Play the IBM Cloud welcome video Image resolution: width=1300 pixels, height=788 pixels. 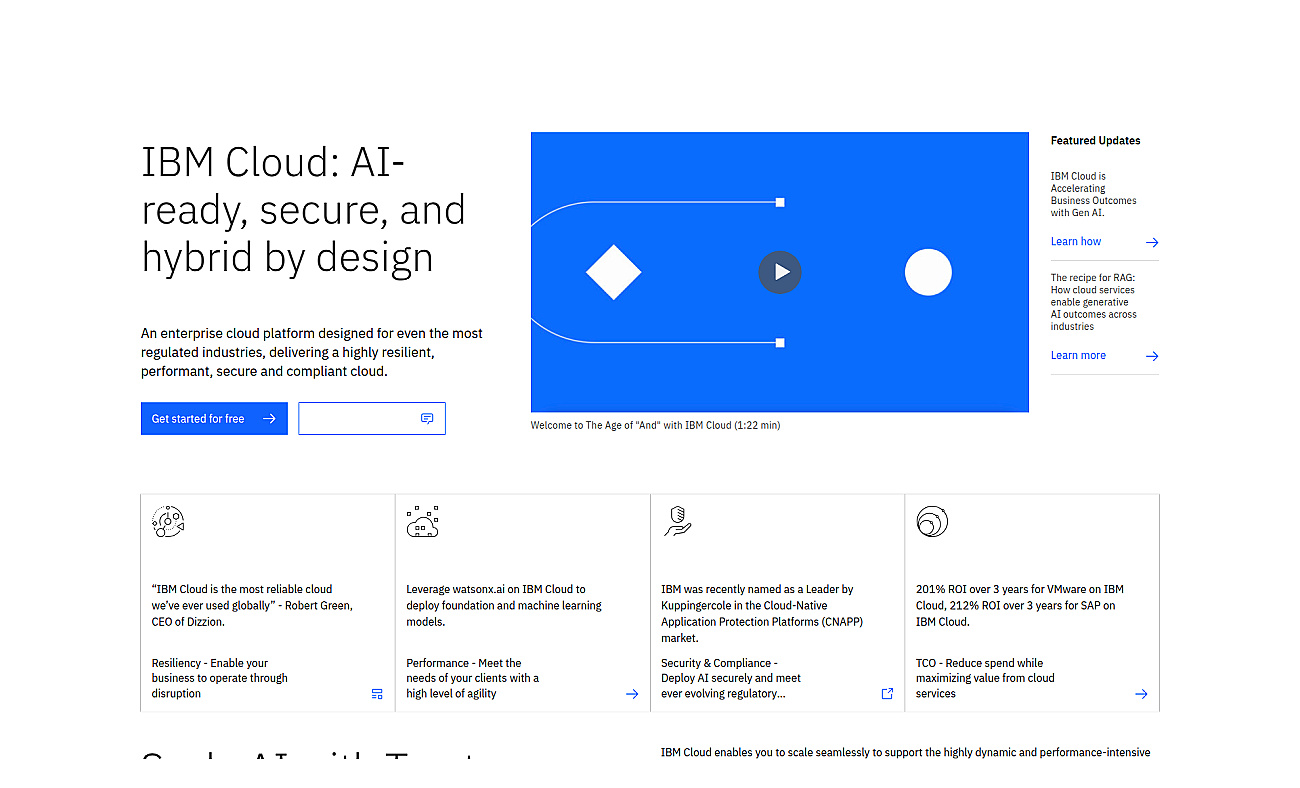(x=780, y=272)
